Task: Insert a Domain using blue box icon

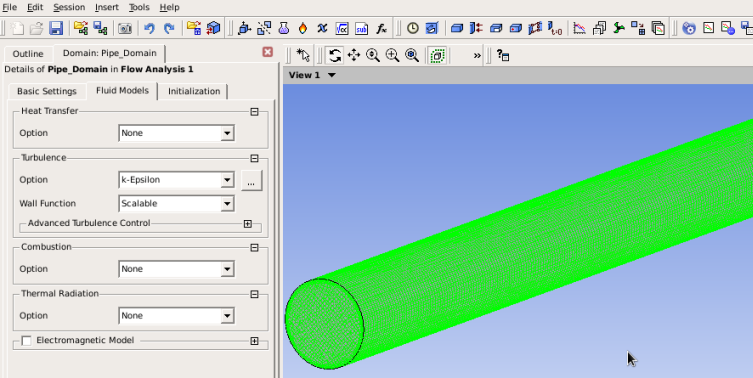Action: click(457, 28)
